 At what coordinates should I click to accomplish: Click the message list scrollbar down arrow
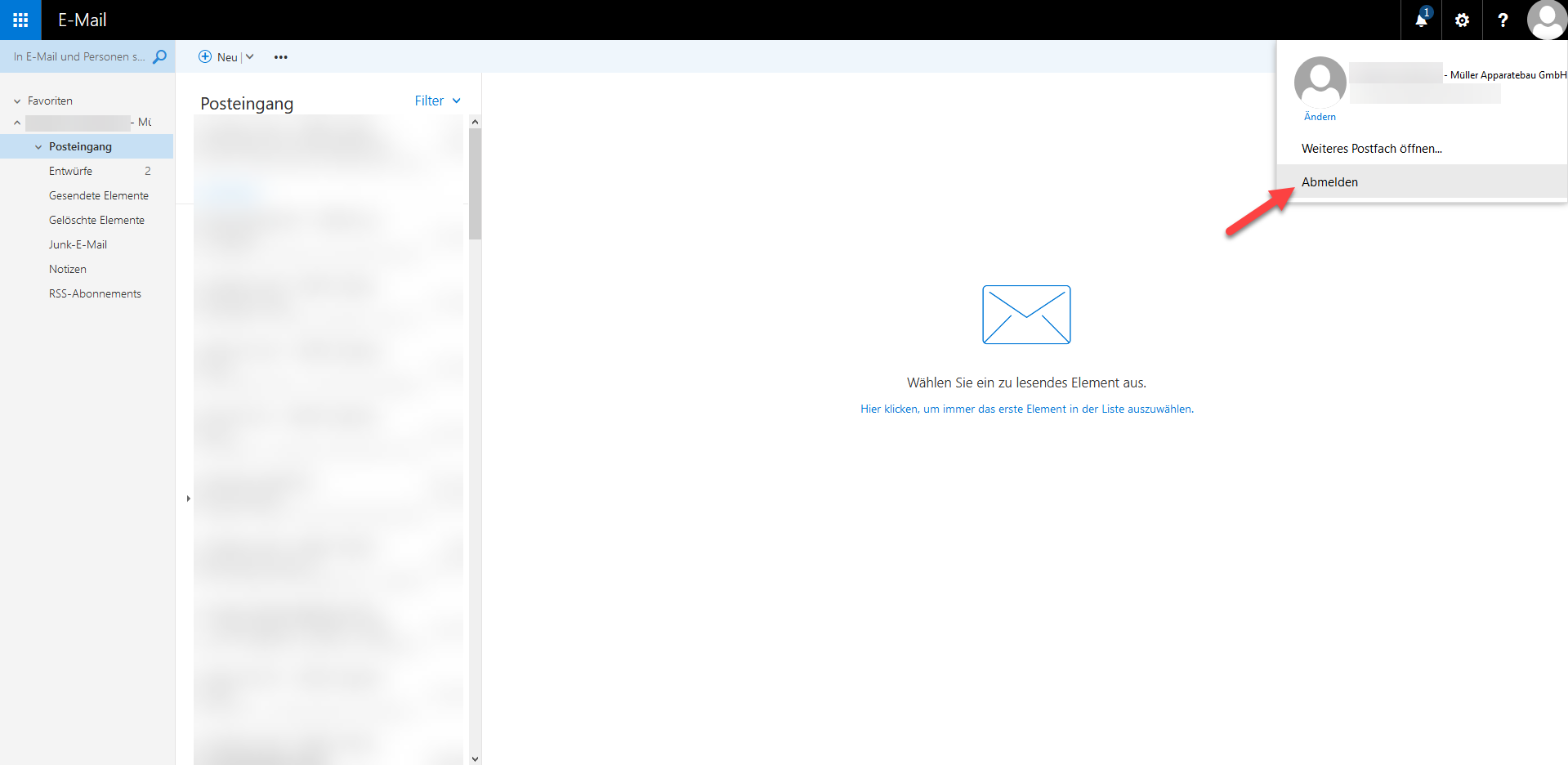coord(475,758)
